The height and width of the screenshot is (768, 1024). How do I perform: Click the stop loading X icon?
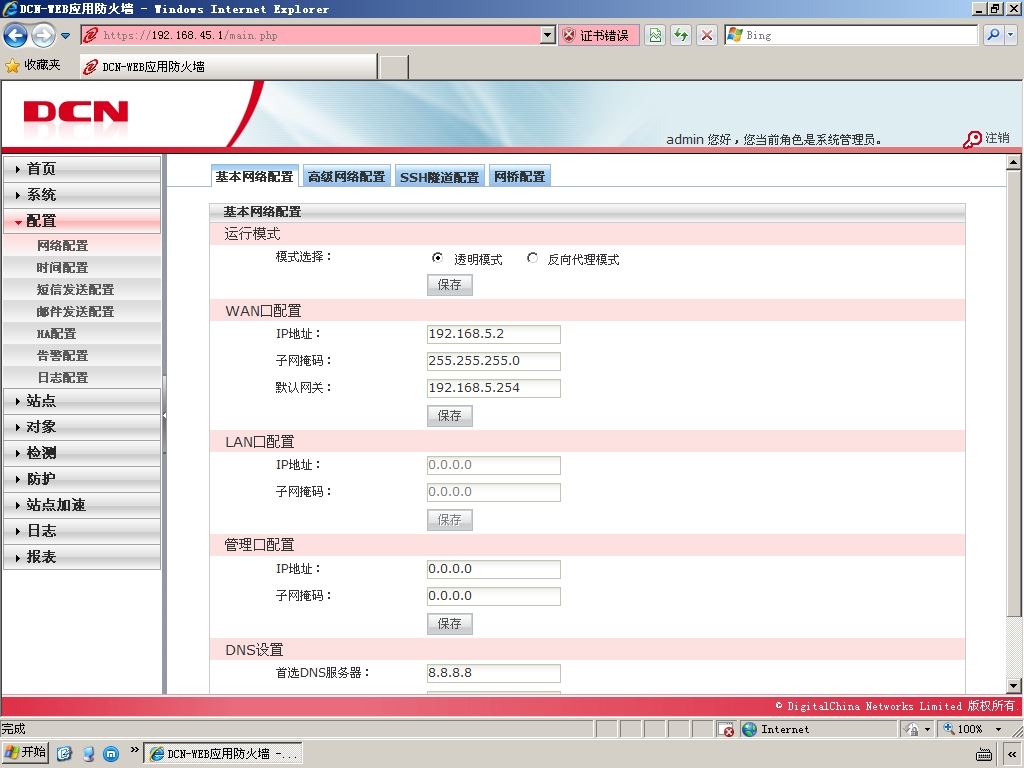(707, 35)
